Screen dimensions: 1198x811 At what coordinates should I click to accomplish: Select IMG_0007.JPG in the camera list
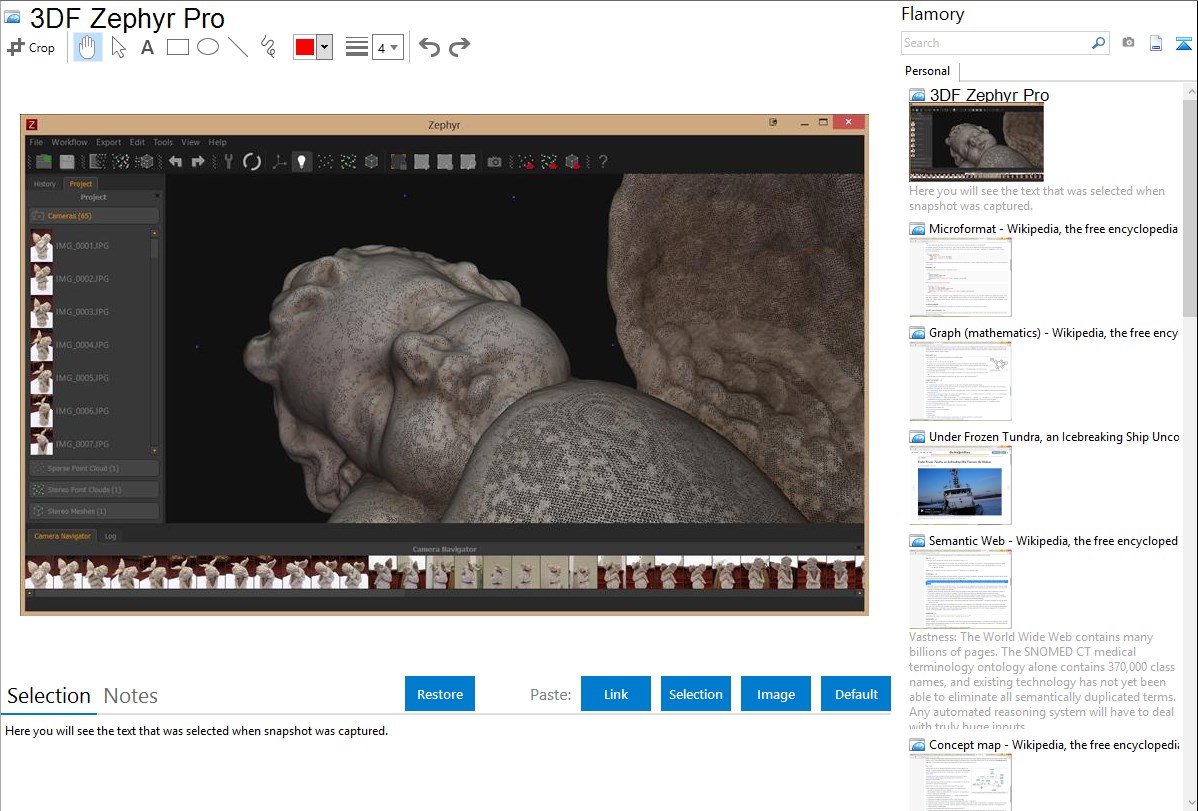click(x=83, y=444)
